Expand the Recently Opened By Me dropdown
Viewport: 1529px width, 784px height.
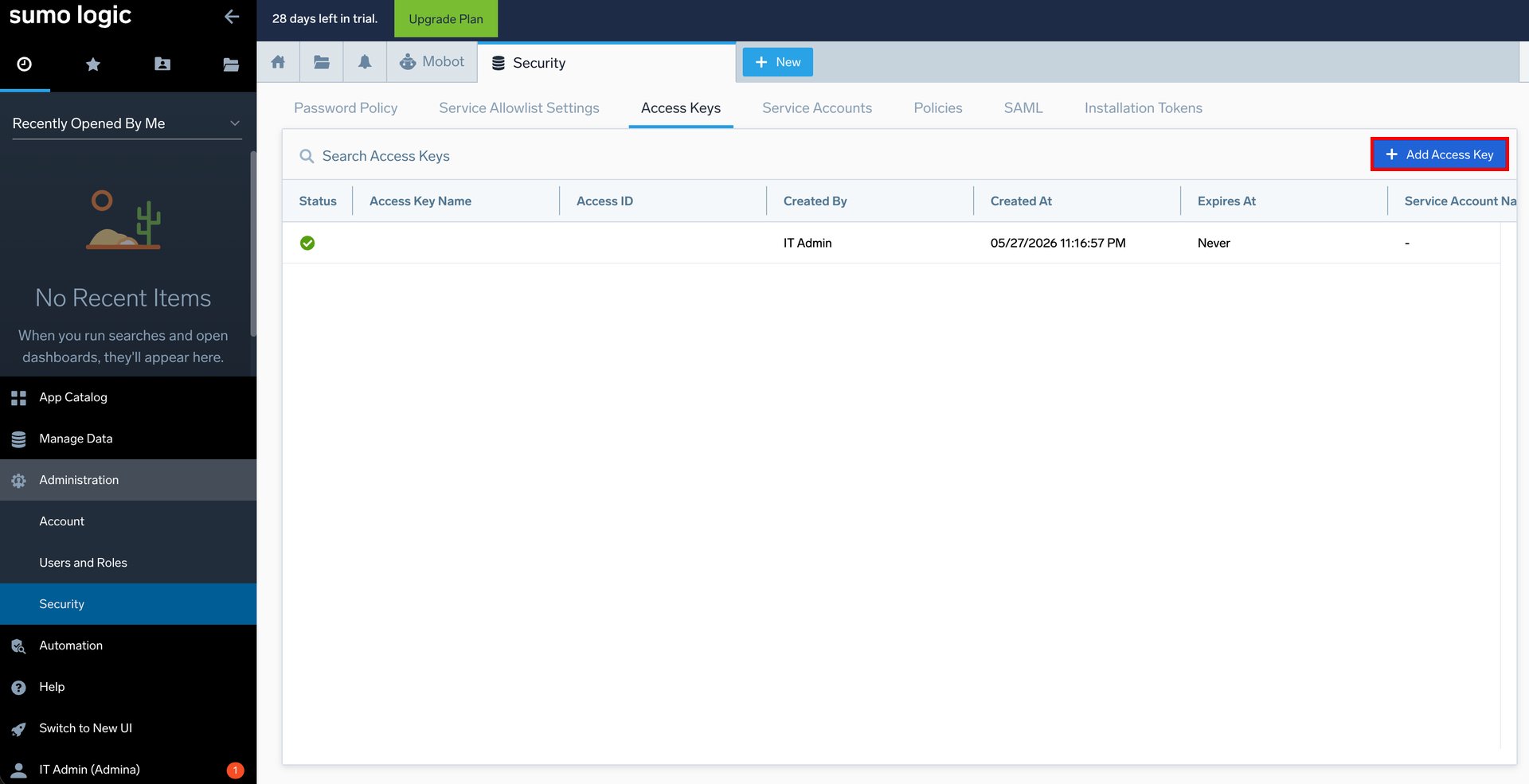[127, 123]
